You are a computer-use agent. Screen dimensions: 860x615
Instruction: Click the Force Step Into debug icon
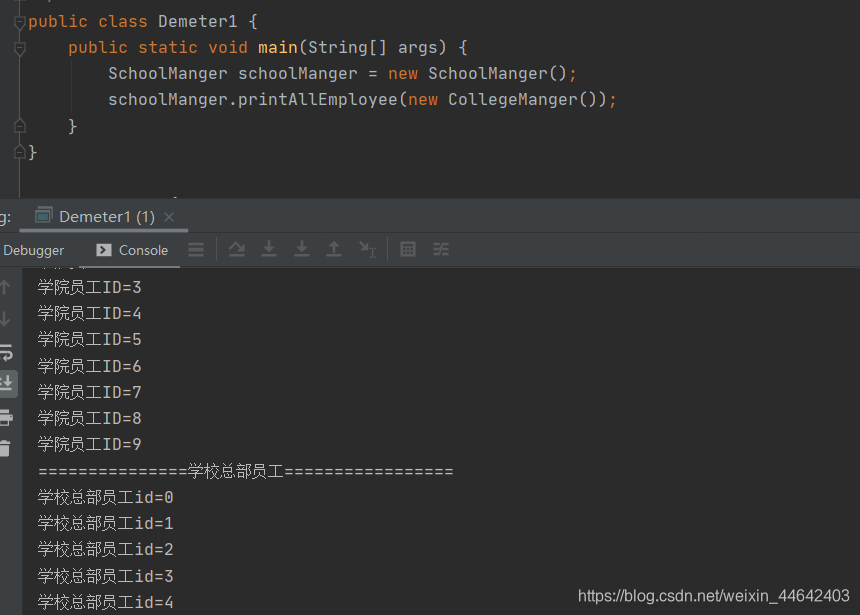click(x=302, y=250)
